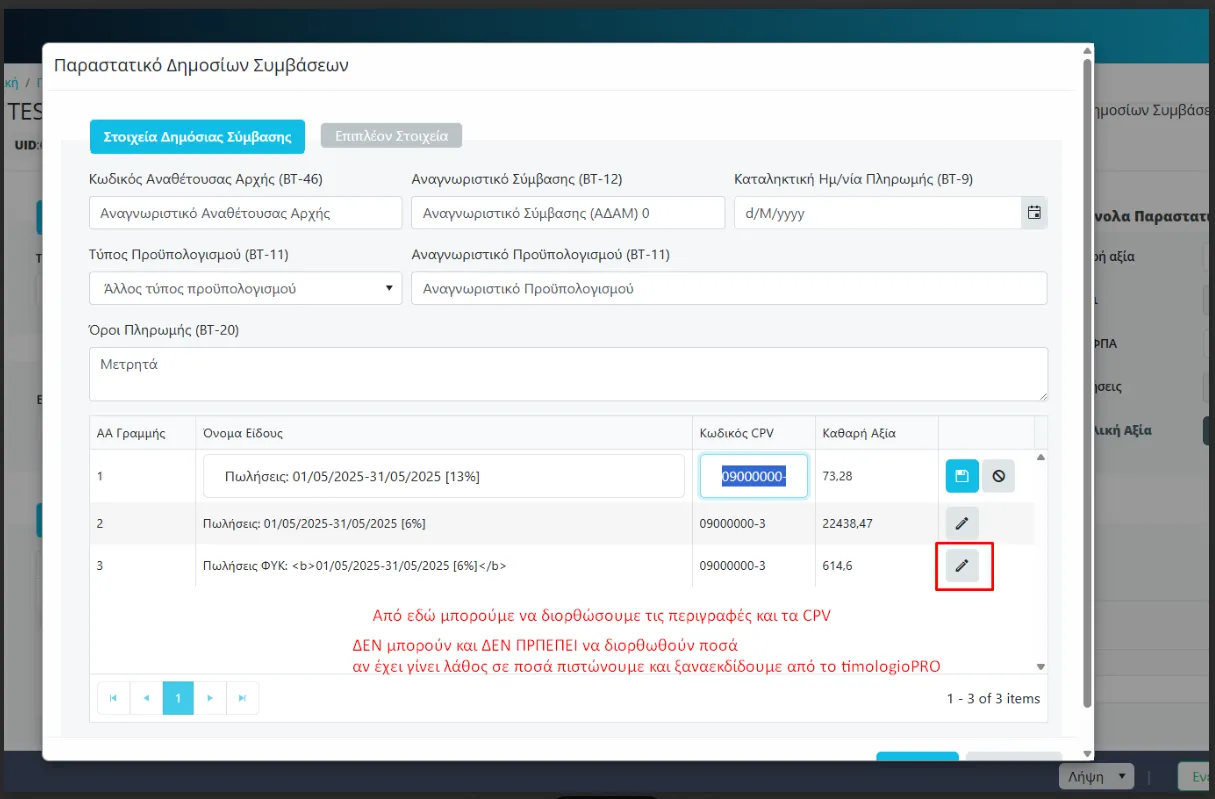1215x799 pixels.
Task: Click the Όροι Πληρωμής text area
Action: click(x=568, y=374)
